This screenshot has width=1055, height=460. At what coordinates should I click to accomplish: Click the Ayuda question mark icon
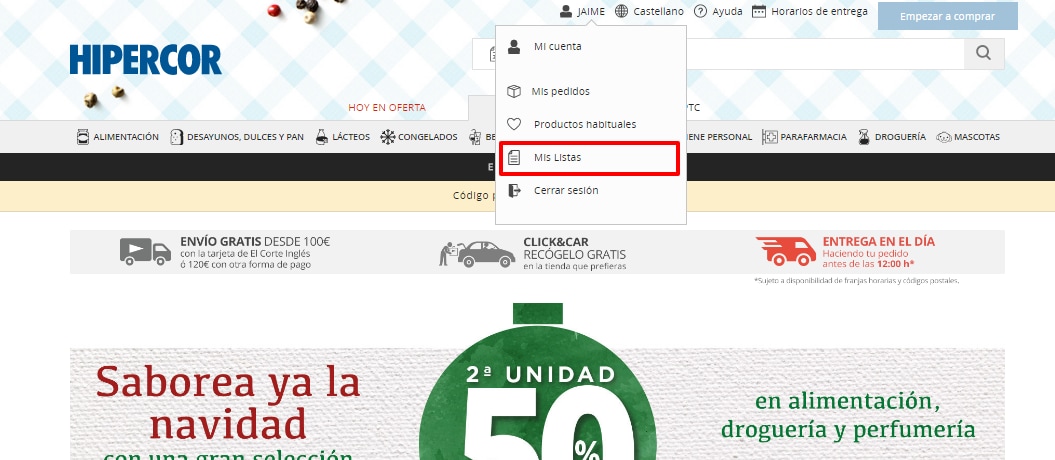701,11
